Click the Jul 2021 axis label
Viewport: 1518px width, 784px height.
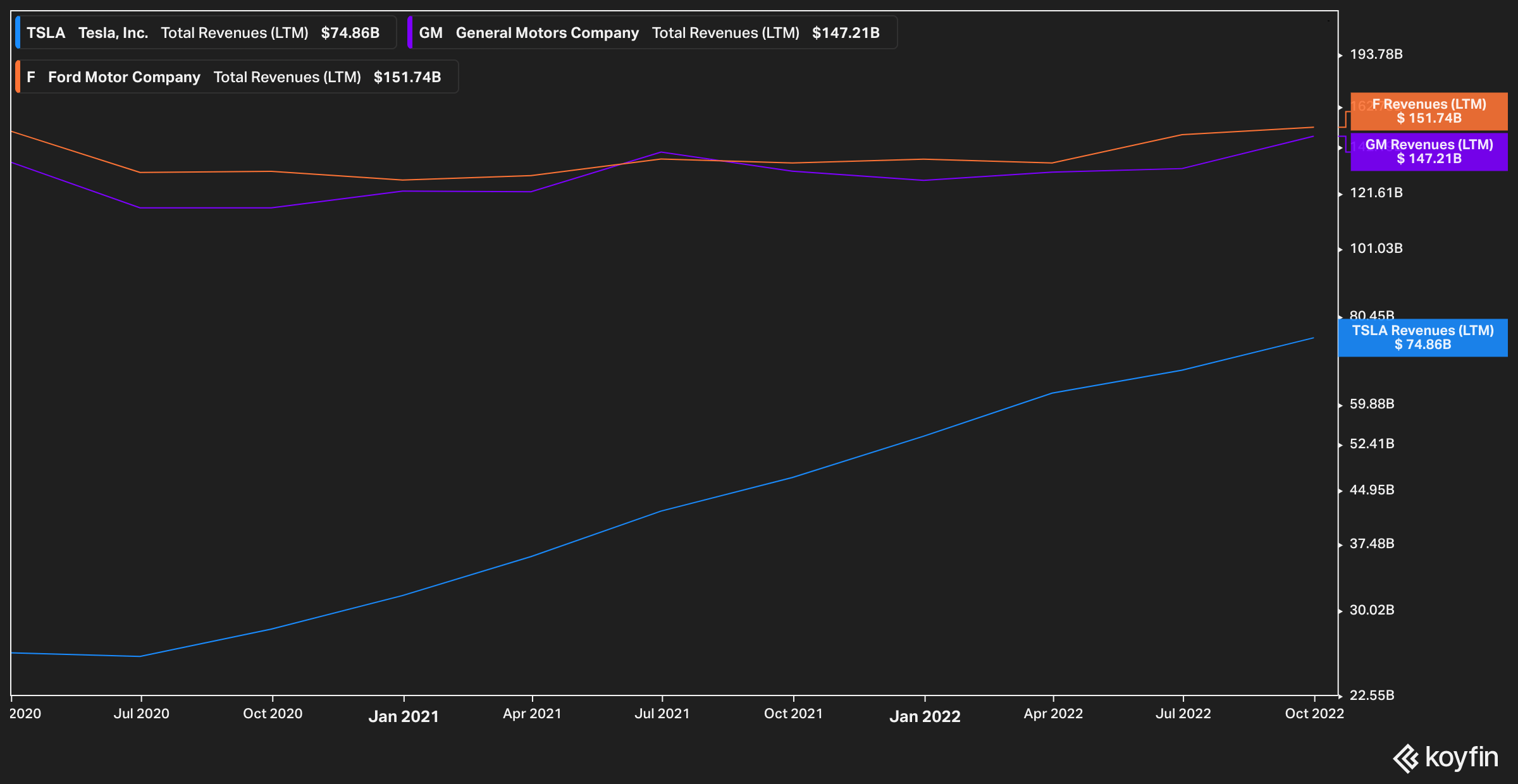click(662, 714)
